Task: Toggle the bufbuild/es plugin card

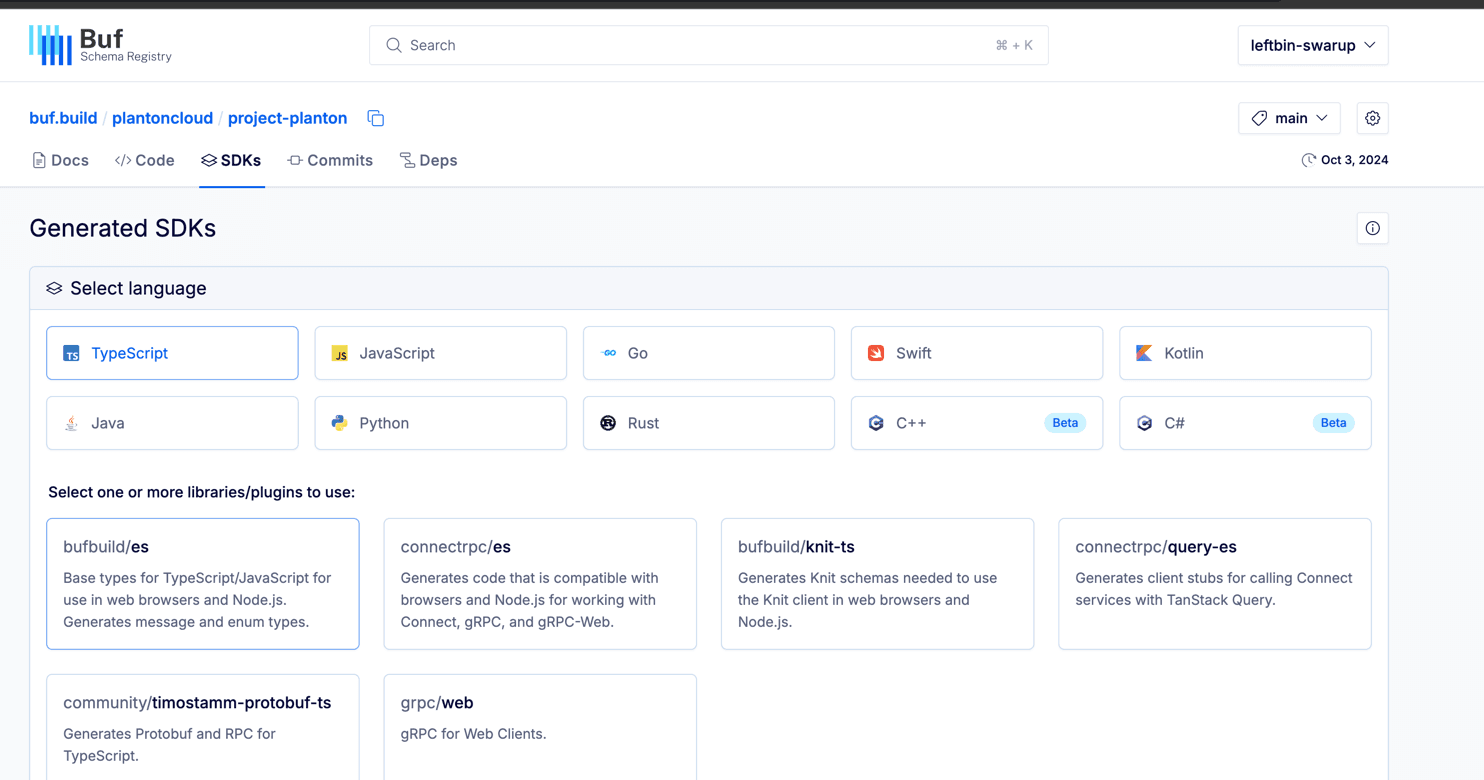Action: tap(203, 584)
